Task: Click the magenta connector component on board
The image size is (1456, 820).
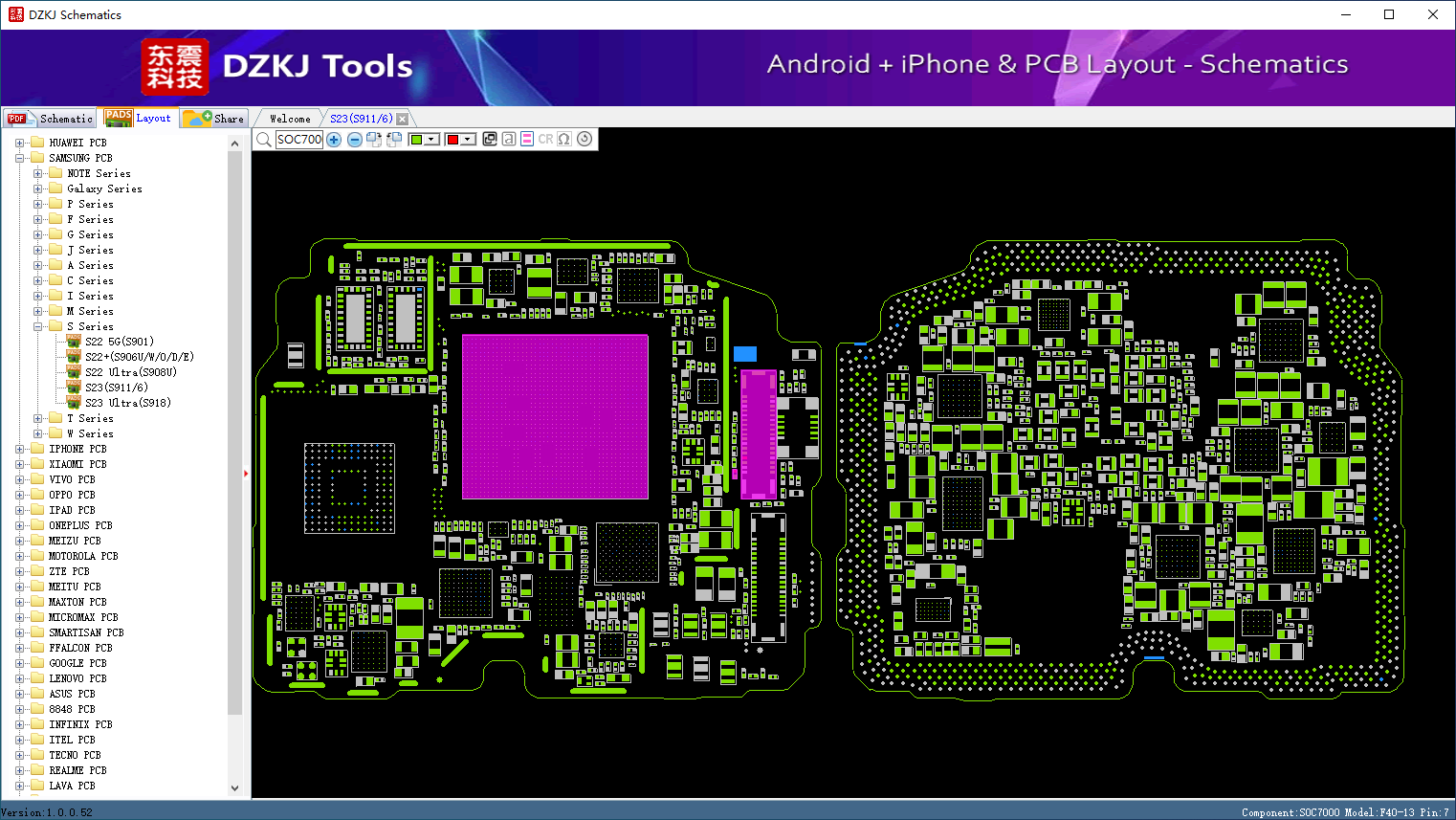Action: 759,434
